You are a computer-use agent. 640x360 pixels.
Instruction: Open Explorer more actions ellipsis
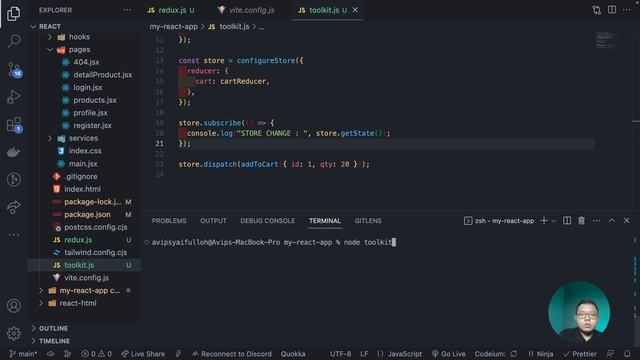point(127,10)
